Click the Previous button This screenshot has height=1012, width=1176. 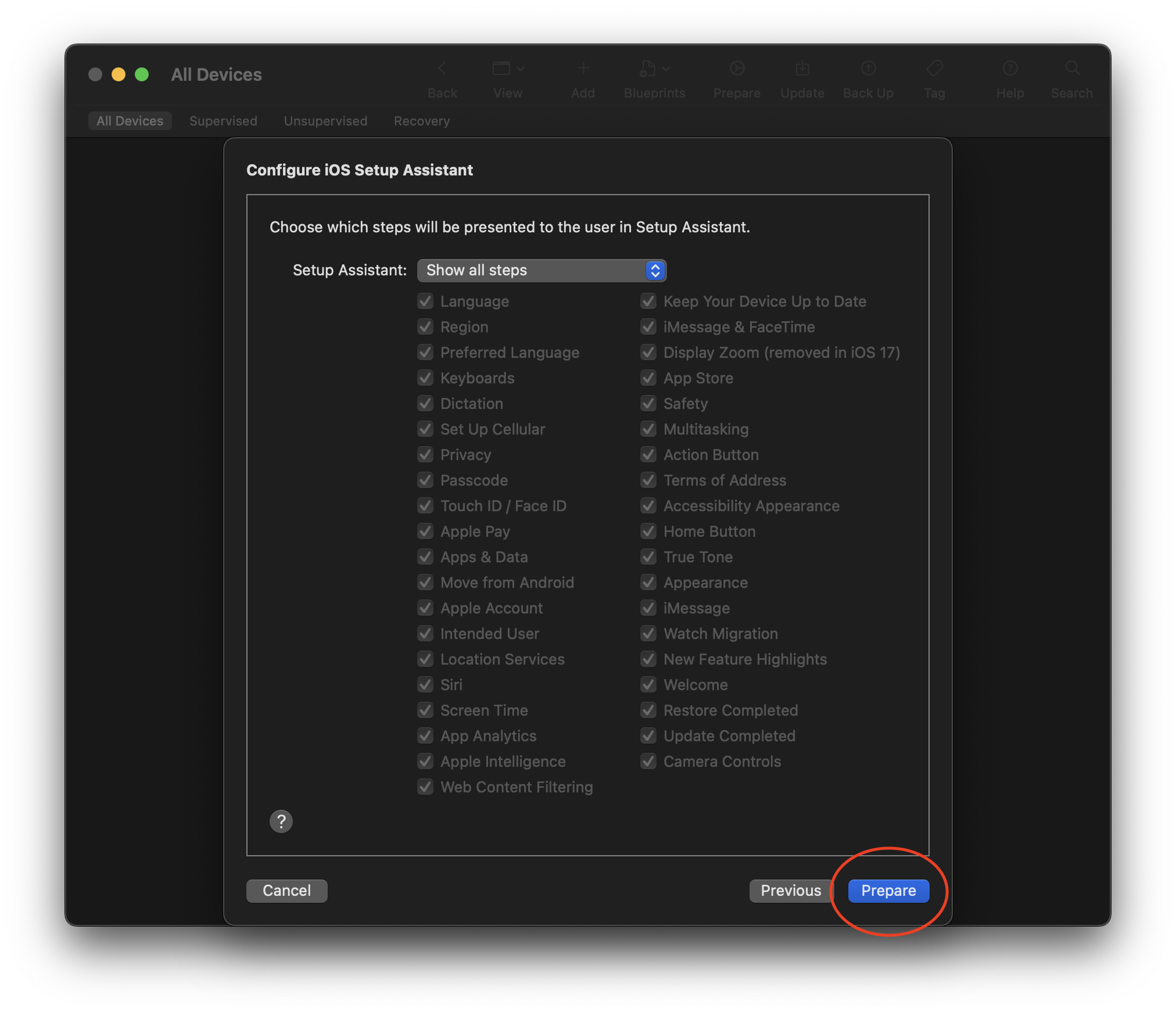tap(790, 891)
